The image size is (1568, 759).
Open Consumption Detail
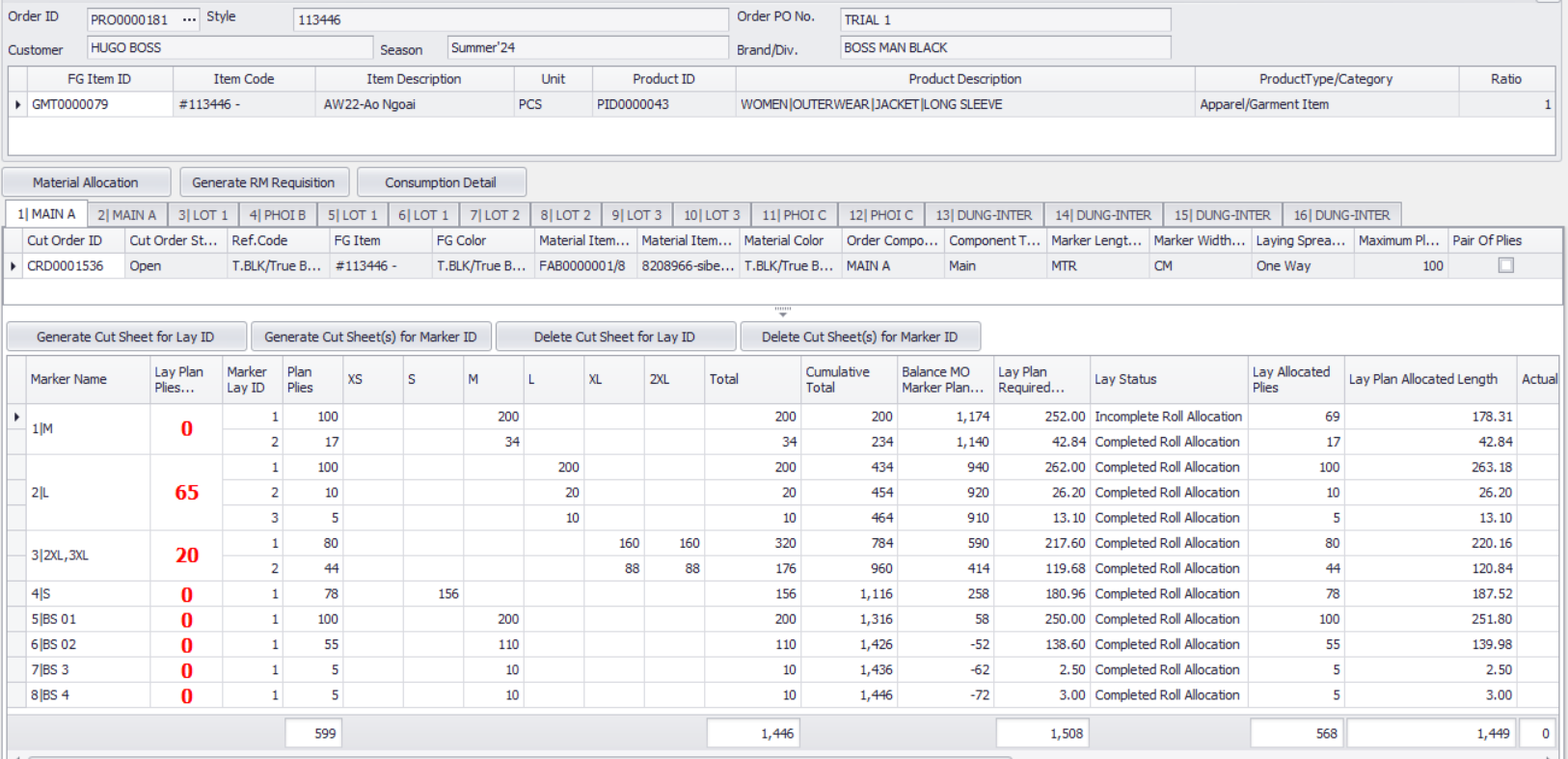pos(441,182)
